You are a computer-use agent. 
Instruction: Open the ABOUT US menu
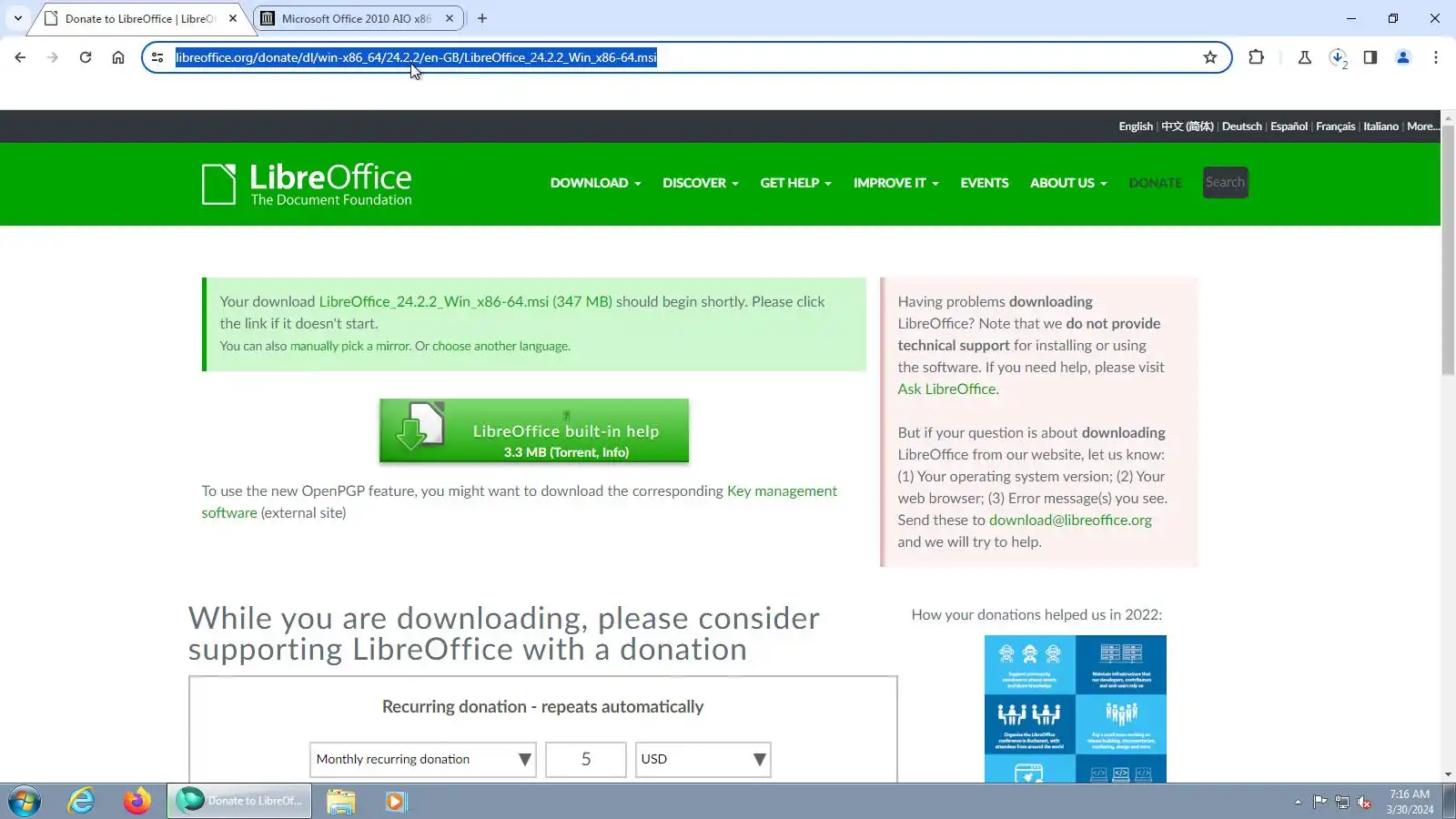pos(1068,183)
